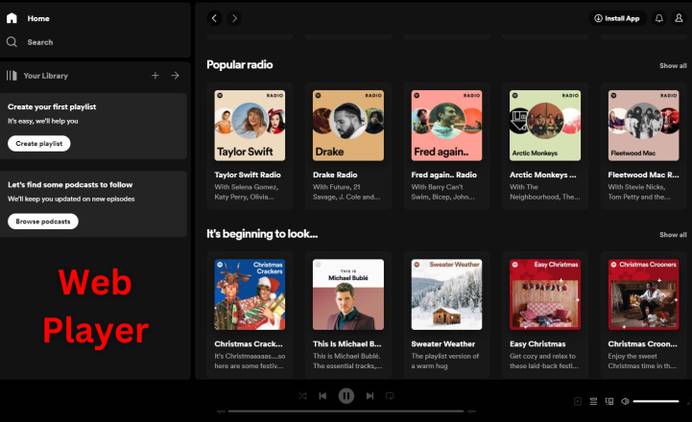Open the Popular radio heading

240,65
